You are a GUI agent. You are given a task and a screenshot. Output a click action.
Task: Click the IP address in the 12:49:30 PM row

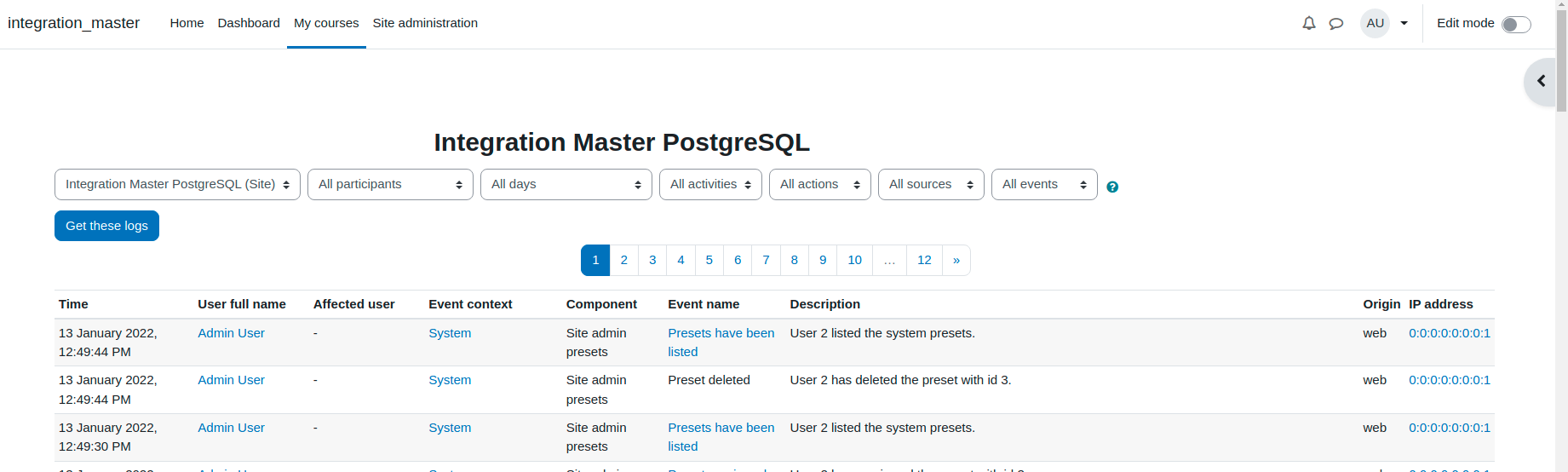coord(1450,428)
